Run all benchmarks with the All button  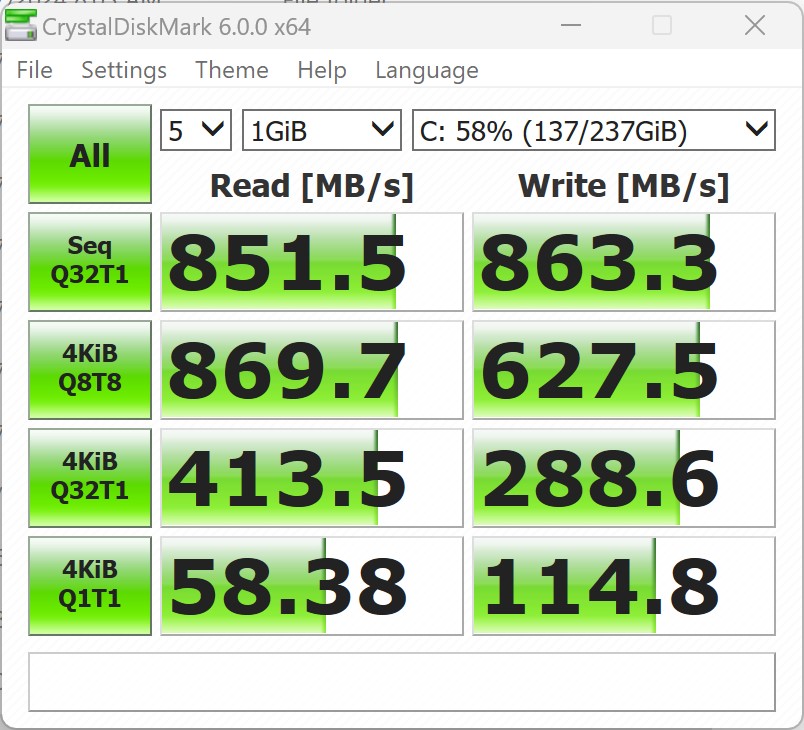[x=90, y=155]
